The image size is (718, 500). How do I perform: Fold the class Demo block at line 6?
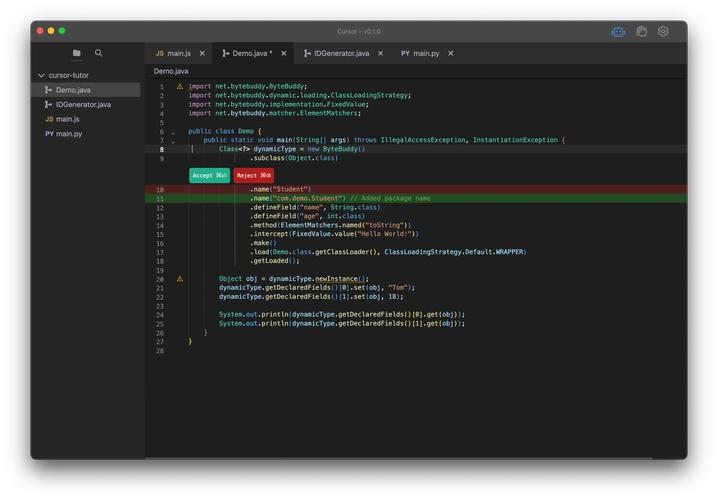[x=172, y=132]
